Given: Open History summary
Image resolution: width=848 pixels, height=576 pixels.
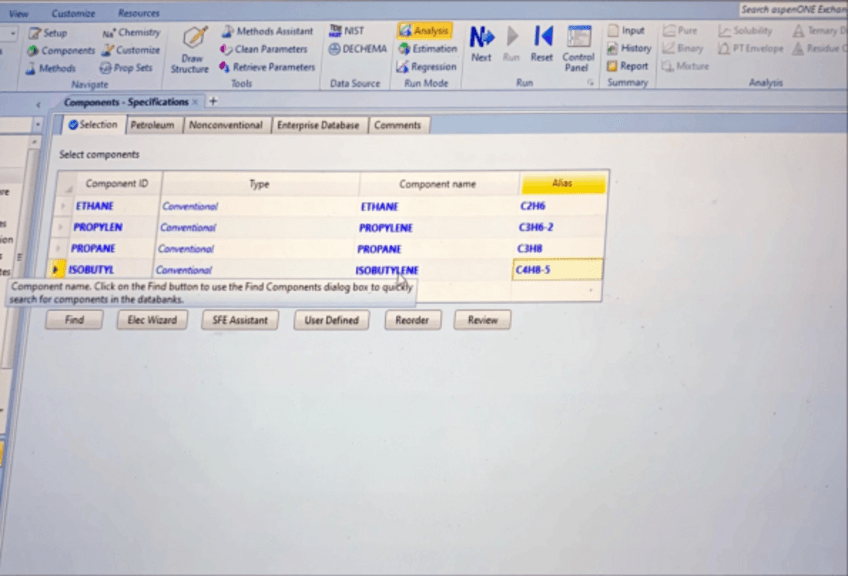Looking at the screenshot, I should tap(629, 48).
